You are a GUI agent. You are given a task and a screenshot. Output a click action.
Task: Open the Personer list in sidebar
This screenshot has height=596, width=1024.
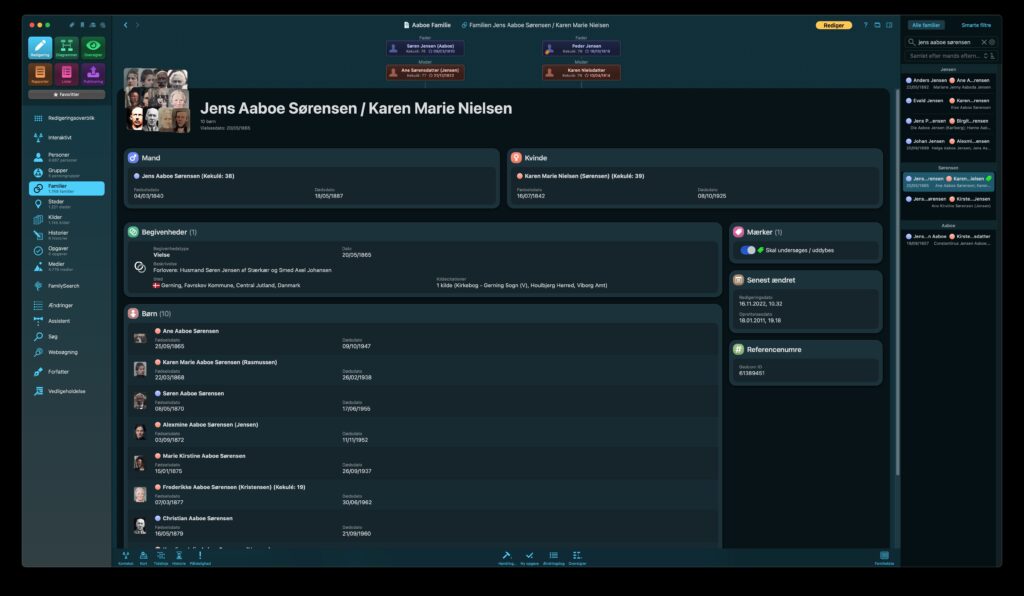coord(59,157)
